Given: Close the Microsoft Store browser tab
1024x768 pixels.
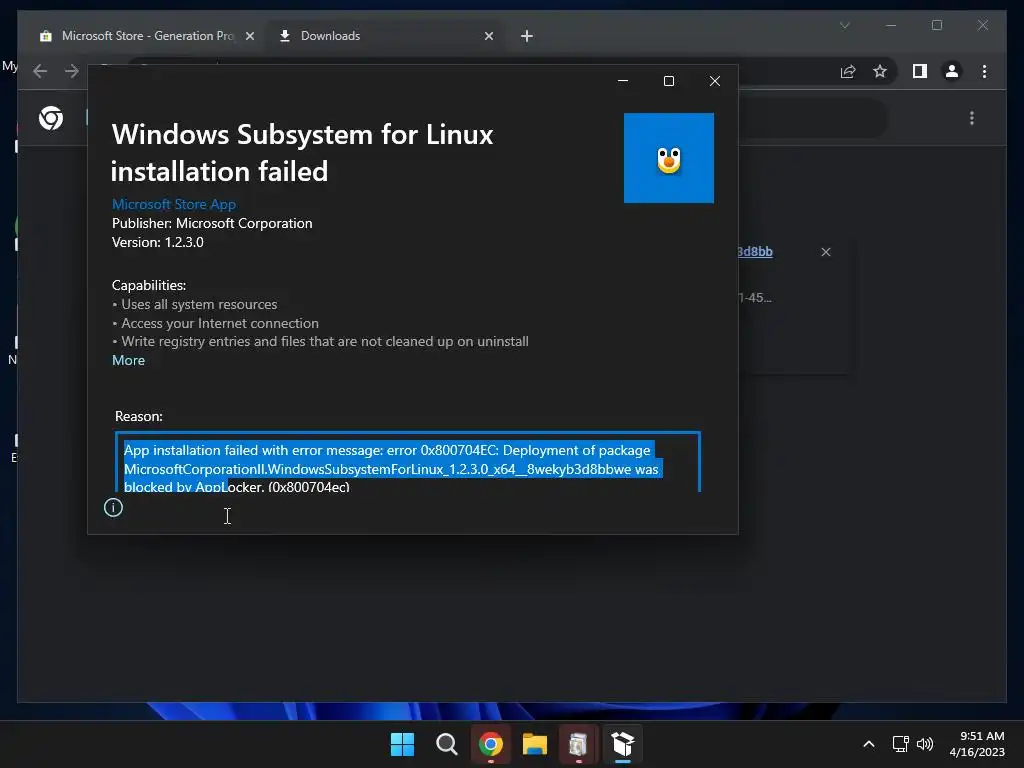Looking at the screenshot, I should [x=249, y=36].
